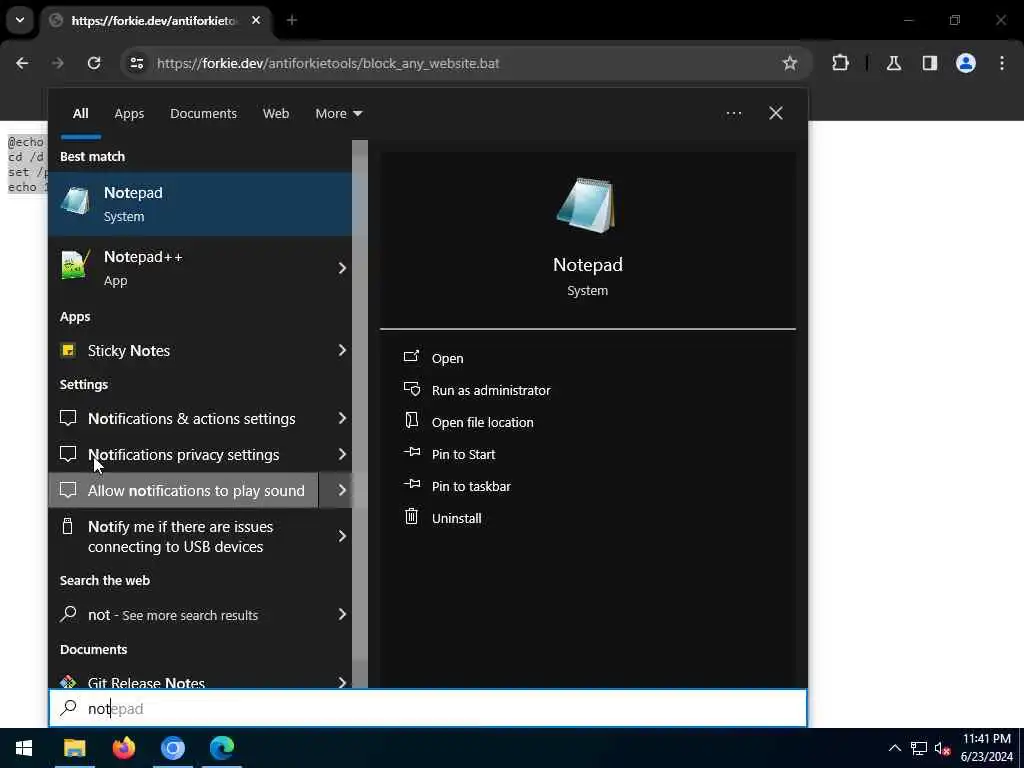
Task: Expand 'not' web search result chevron
Action: coord(342,615)
